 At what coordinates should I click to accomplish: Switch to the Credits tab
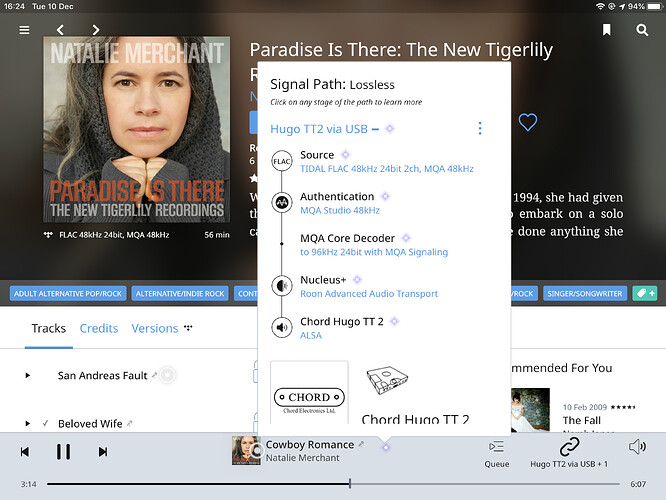(x=99, y=328)
